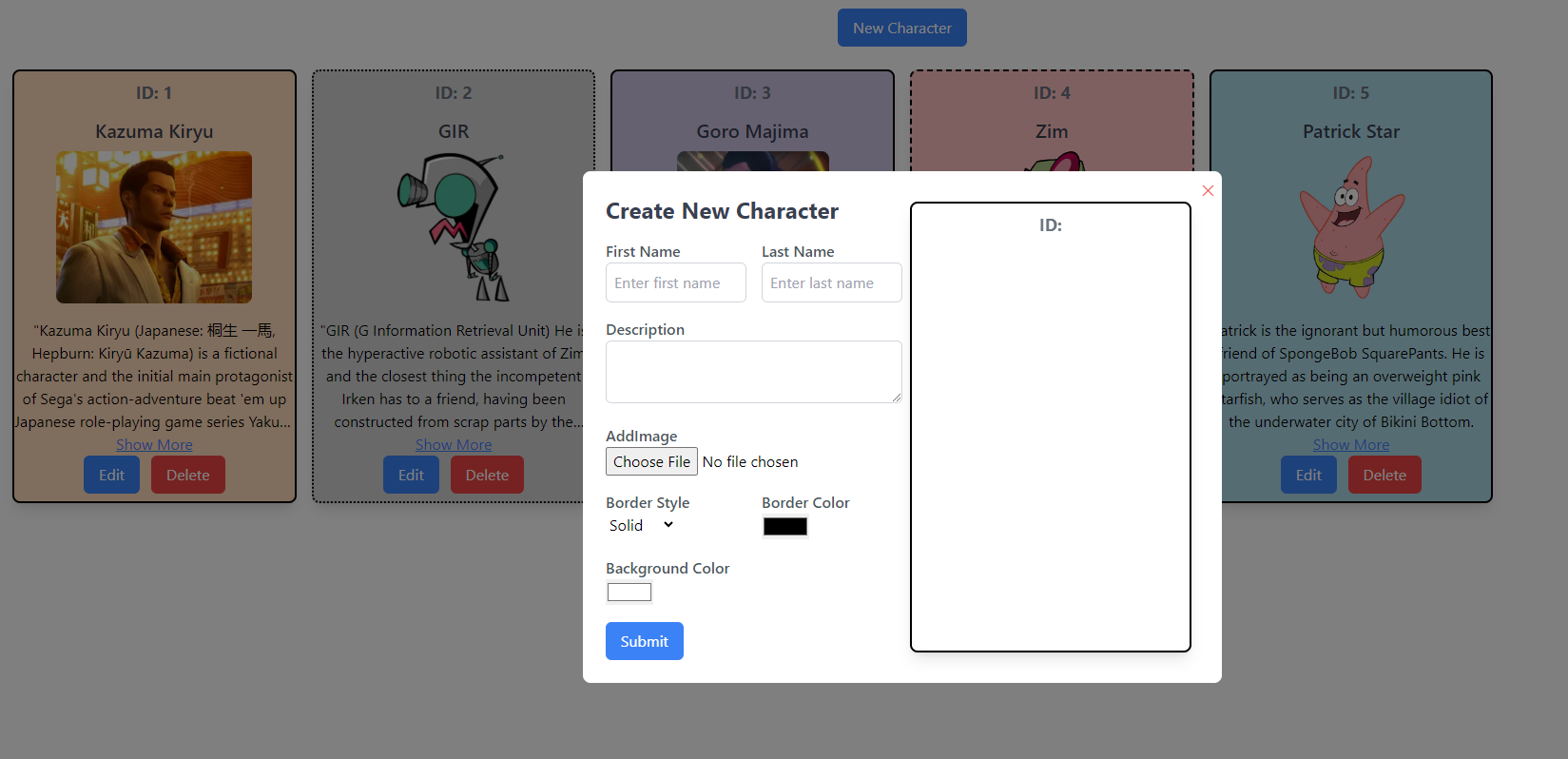Viewport: 1568px width, 759px height.
Task: Click the 'ID: 3' label
Action: 752,93
